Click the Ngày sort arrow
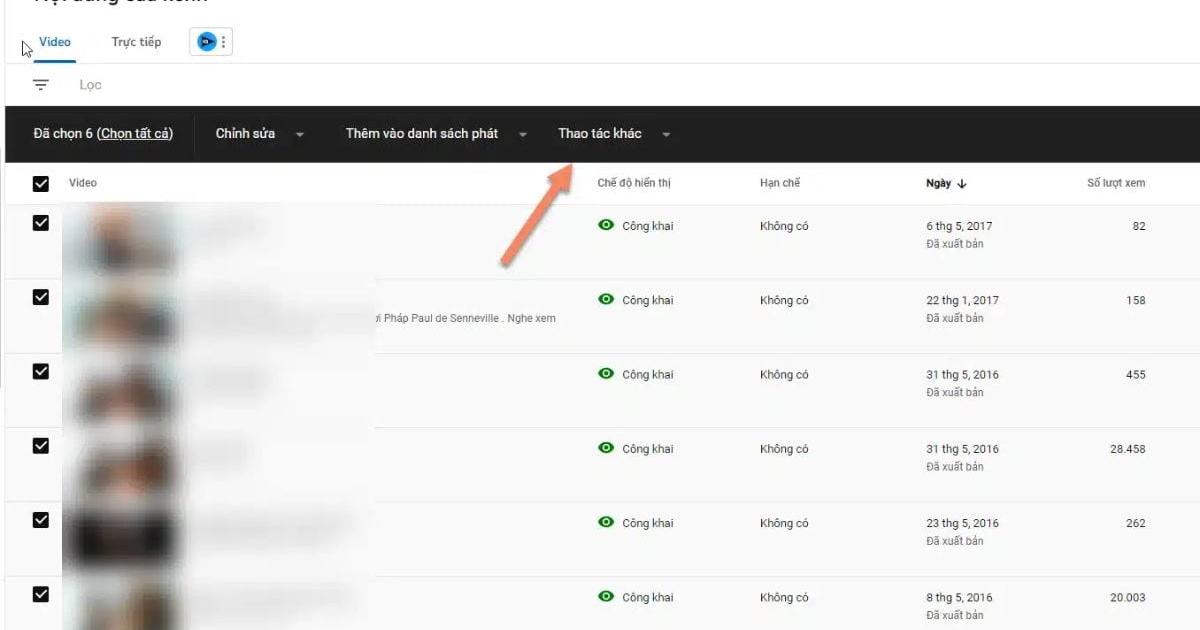The width and height of the screenshot is (1200, 630). click(x=963, y=183)
